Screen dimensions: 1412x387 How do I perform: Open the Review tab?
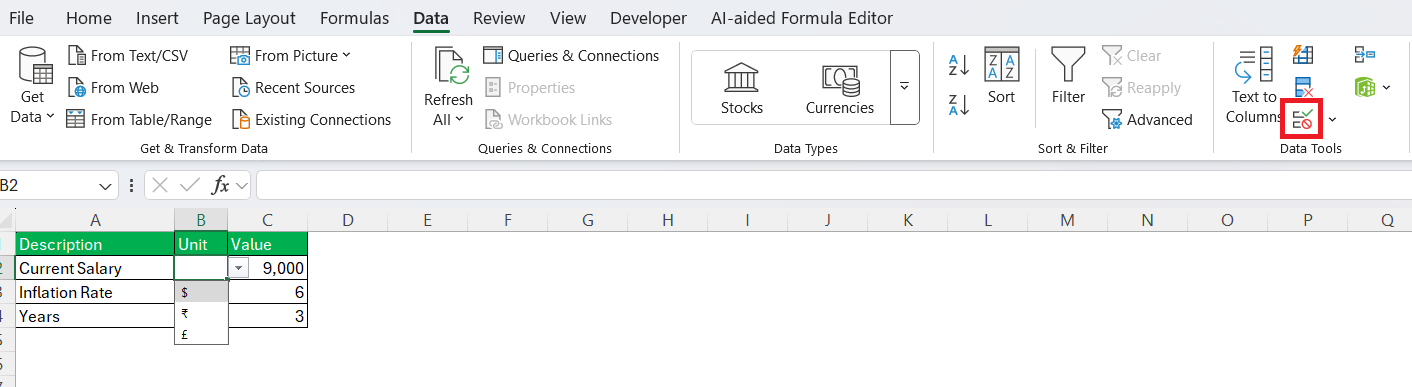[499, 18]
